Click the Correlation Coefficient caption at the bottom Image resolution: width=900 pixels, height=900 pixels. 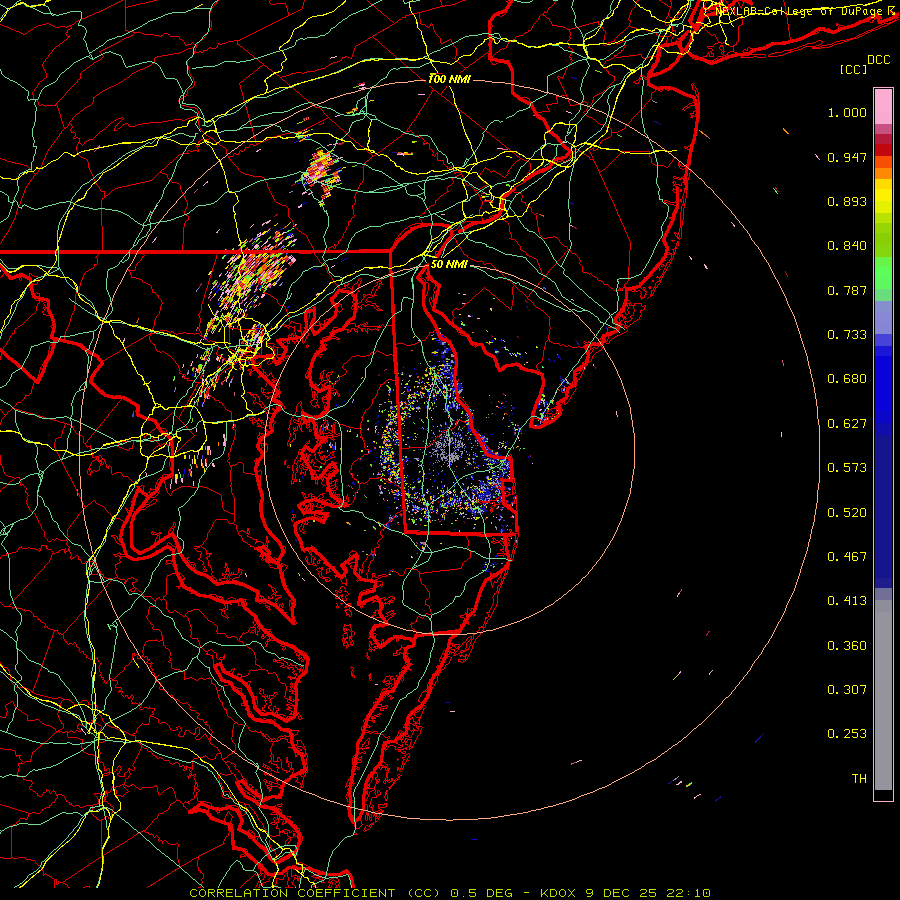(450, 893)
